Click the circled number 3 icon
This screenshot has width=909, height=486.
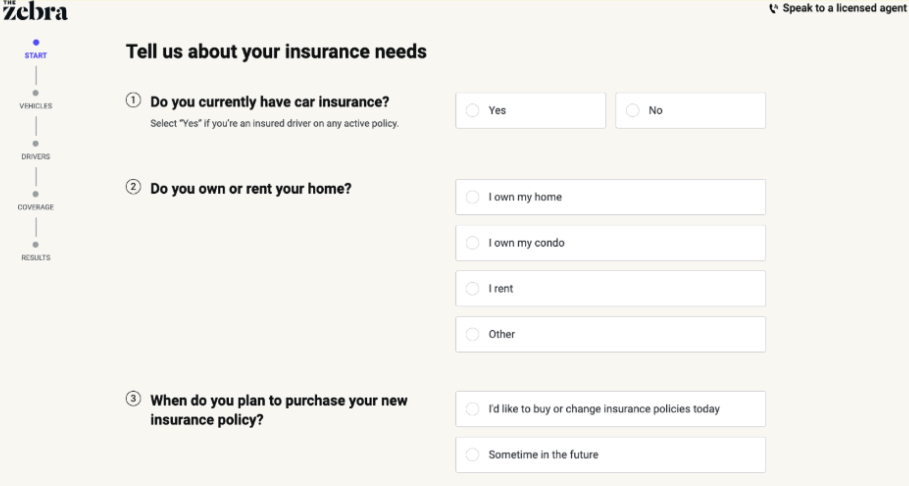point(133,399)
